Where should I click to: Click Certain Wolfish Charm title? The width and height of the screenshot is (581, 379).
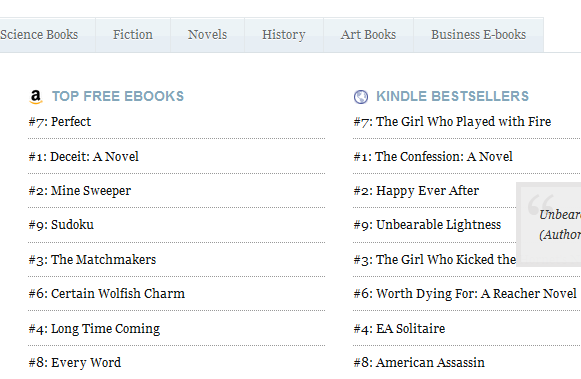point(107,294)
